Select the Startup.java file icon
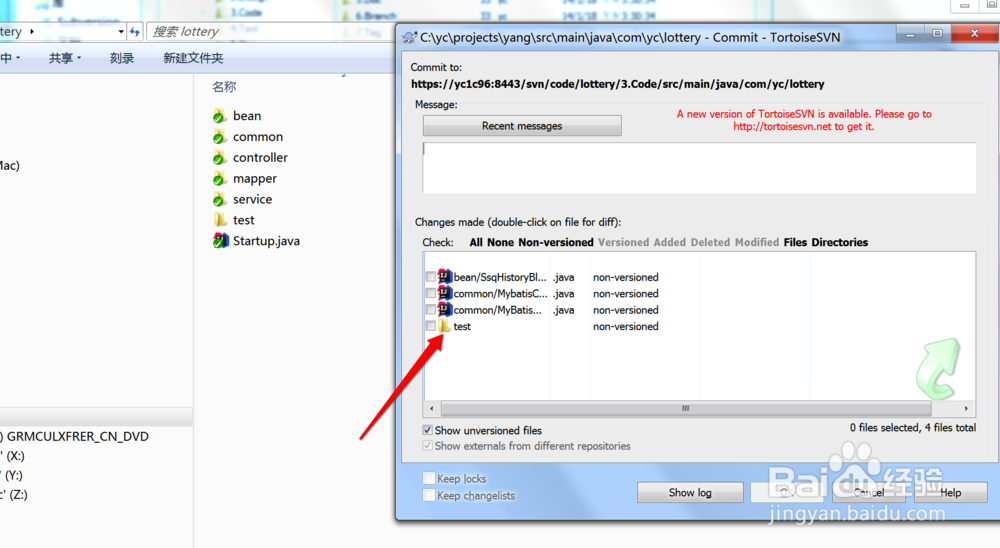The image size is (1000, 548). [x=221, y=241]
